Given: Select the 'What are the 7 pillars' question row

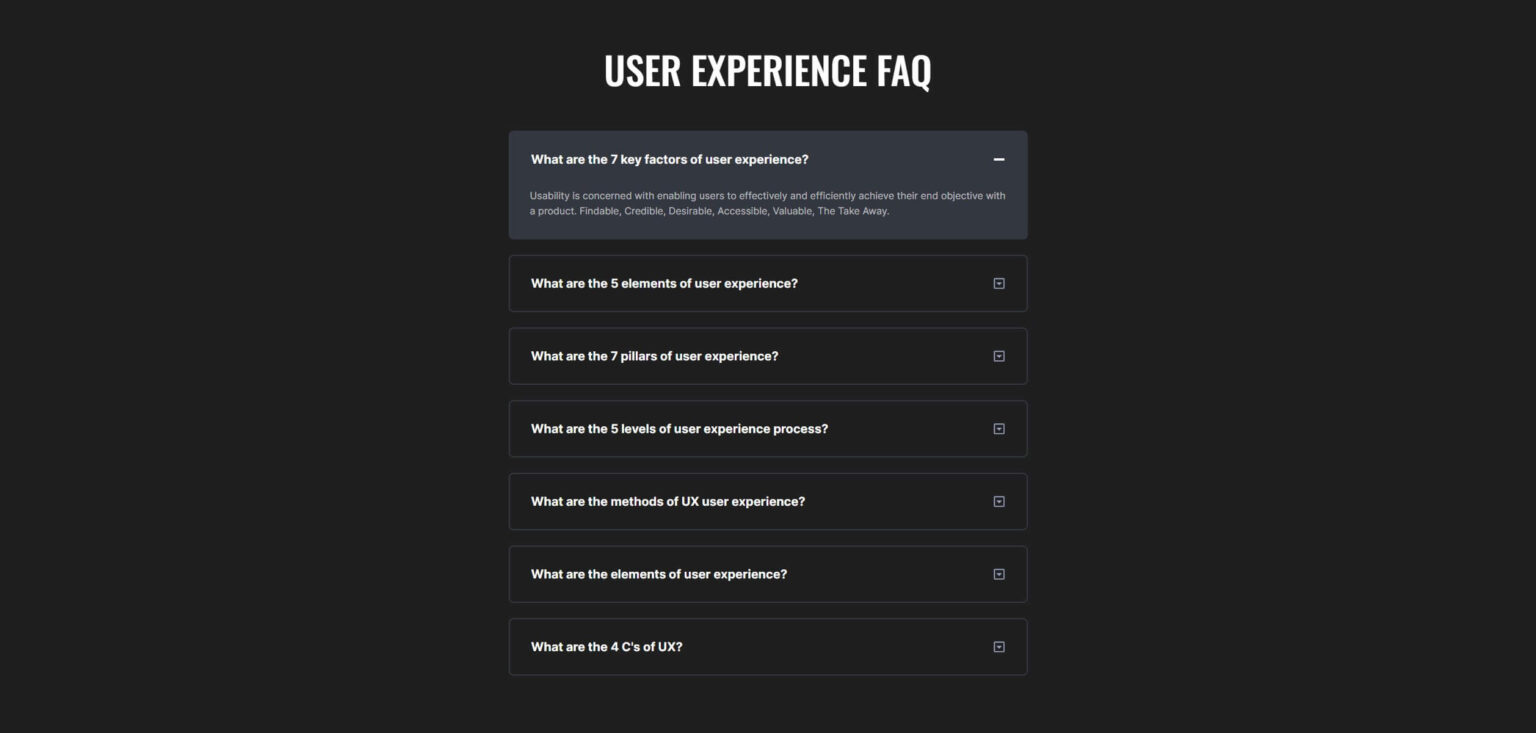Looking at the screenshot, I should click(655, 356).
